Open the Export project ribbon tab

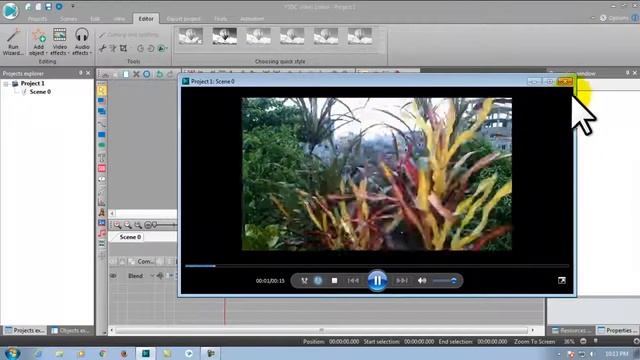(x=183, y=19)
